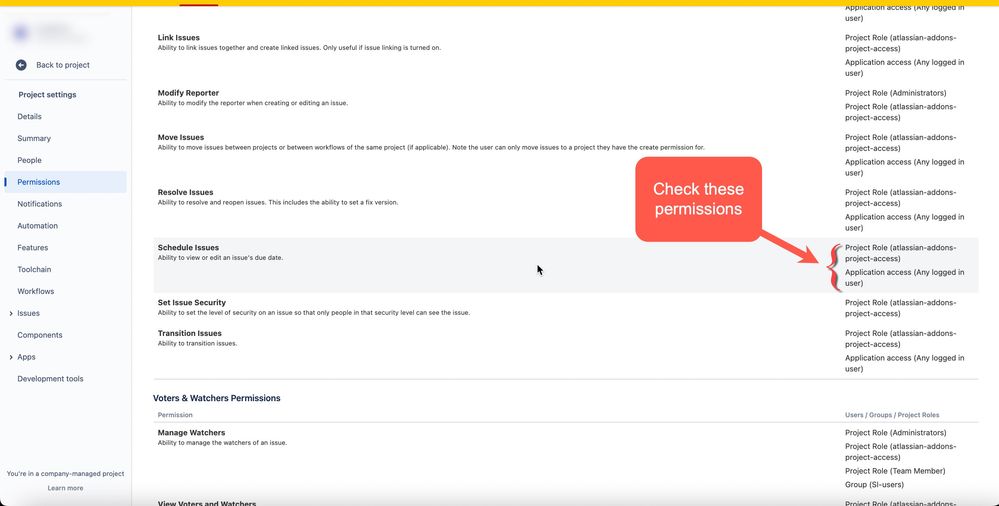This screenshot has width=999, height=506.
Task: Expand the Apps sidebar section
Action: click(x=11, y=358)
